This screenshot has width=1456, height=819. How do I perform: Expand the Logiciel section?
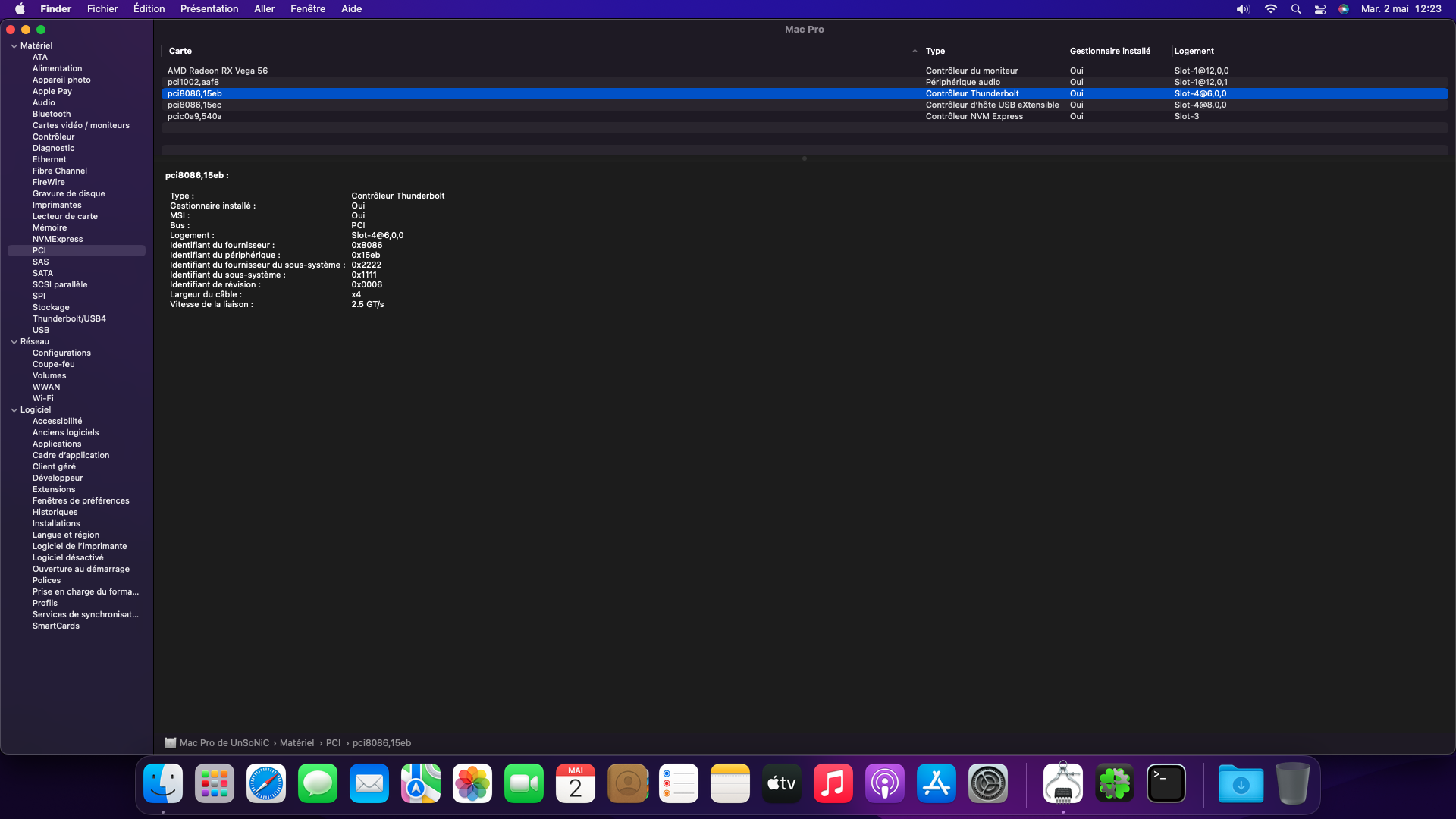[13, 409]
